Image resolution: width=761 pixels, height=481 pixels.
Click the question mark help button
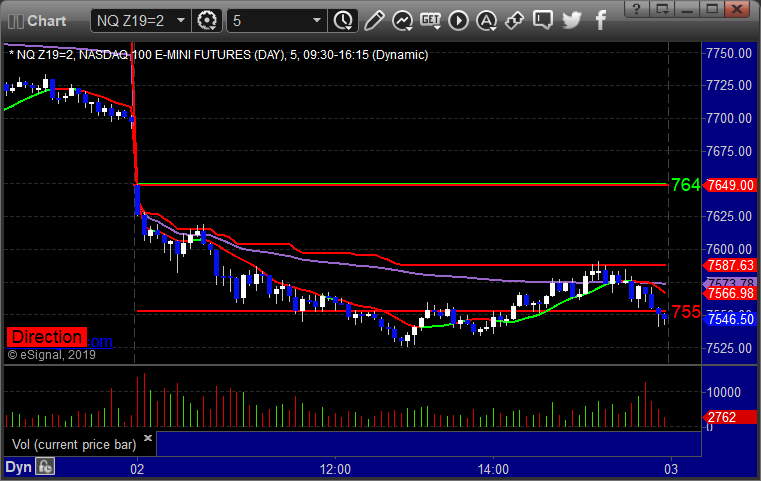click(x=636, y=9)
